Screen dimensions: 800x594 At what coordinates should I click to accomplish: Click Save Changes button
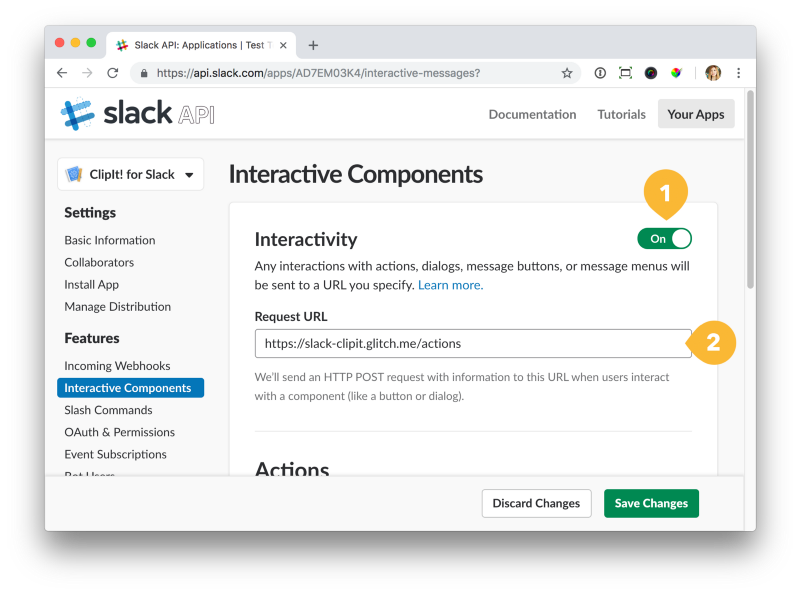651,503
